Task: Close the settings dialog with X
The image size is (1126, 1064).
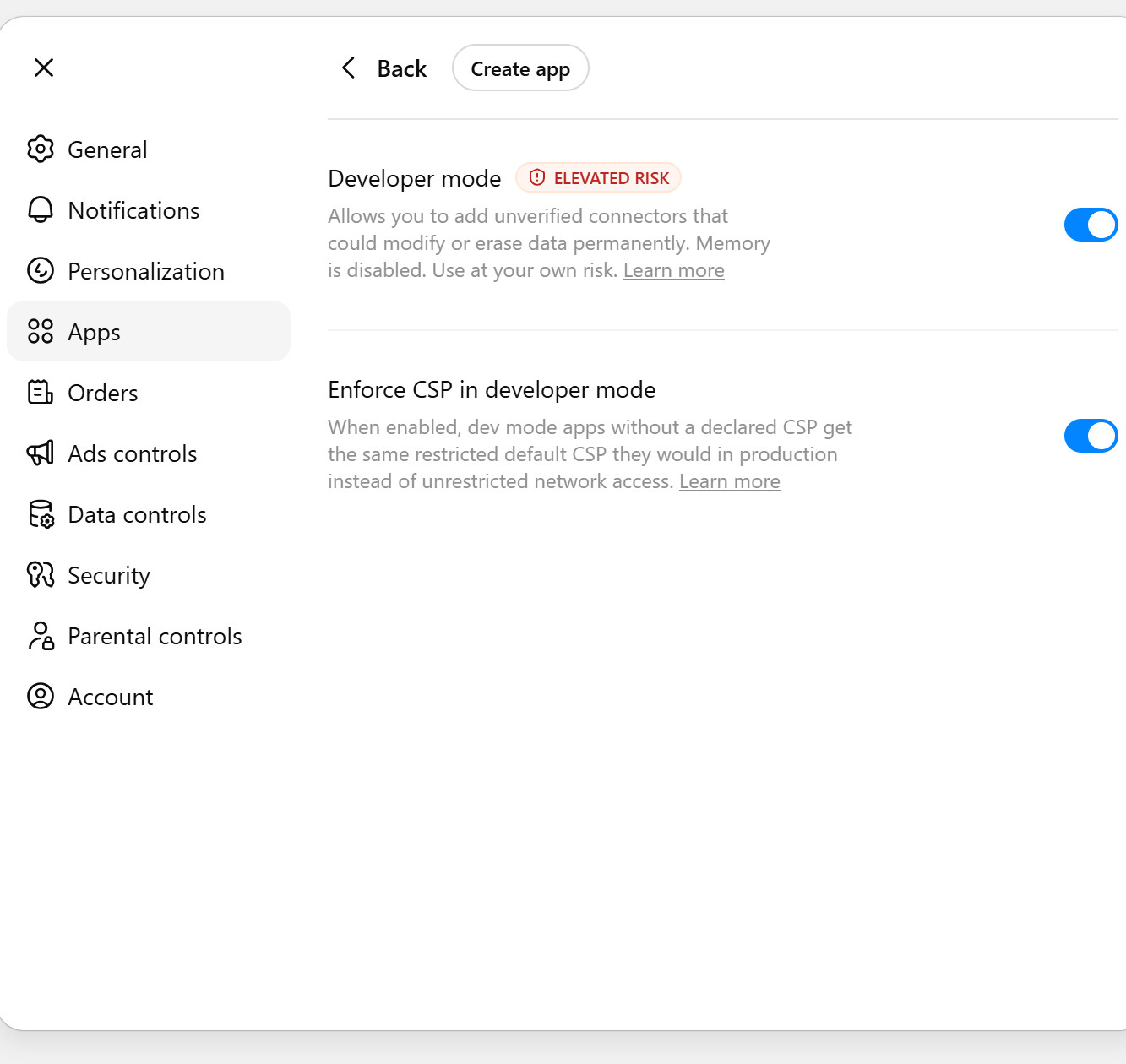Action: click(44, 68)
